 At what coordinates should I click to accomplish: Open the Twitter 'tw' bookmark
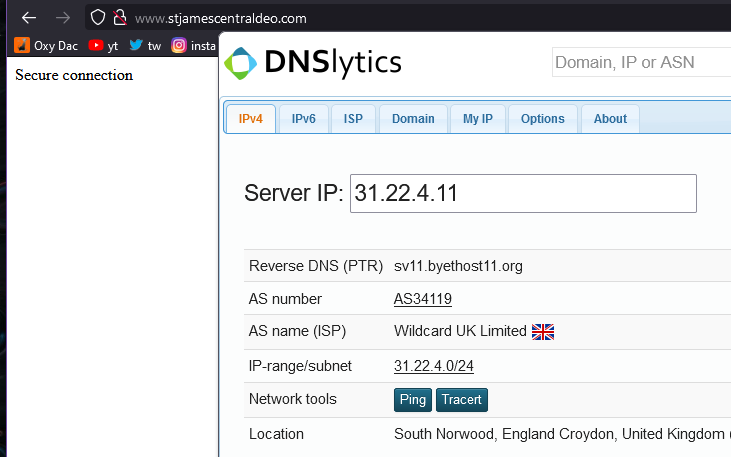point(145,45)
